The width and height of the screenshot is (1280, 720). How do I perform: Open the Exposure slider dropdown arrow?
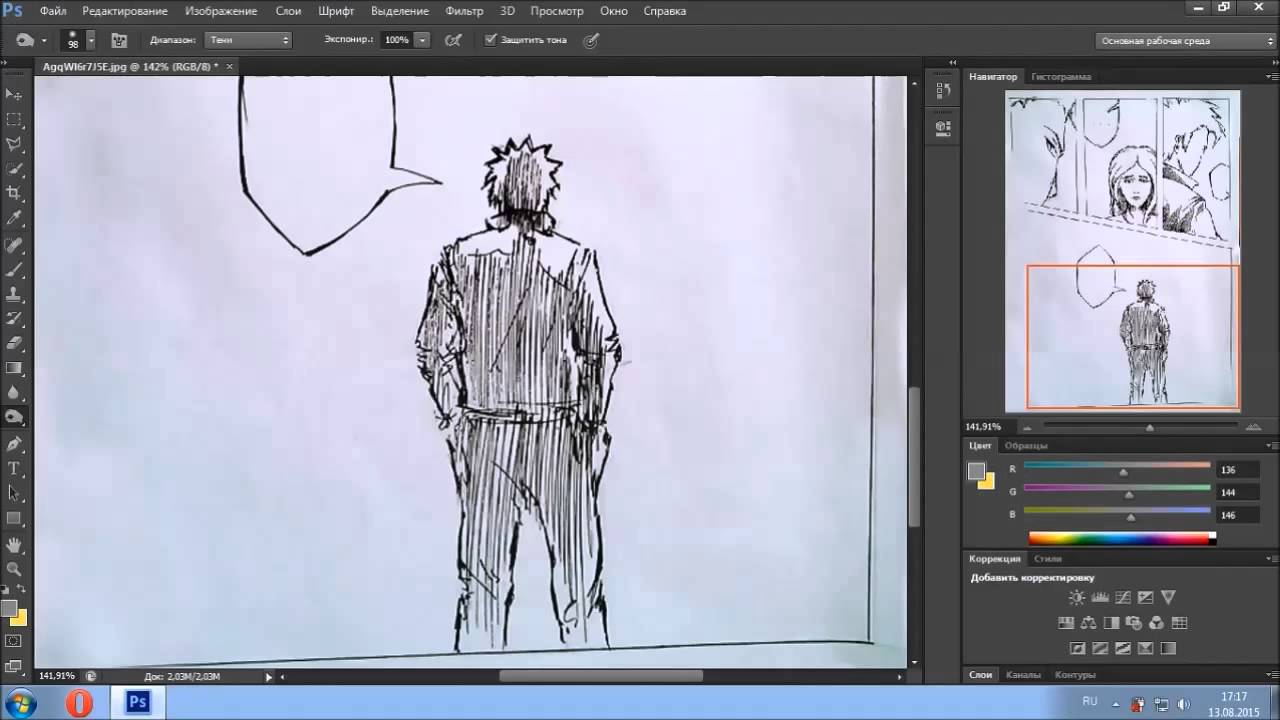(422, 40)
